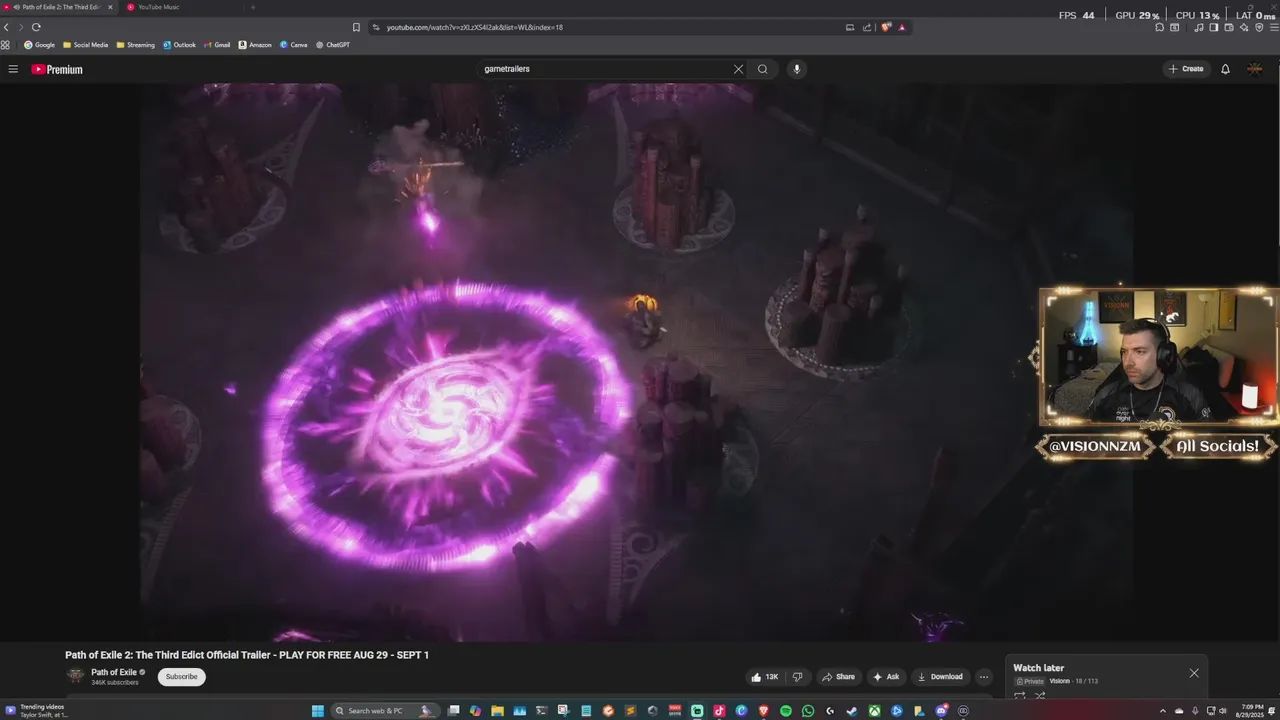Open Brave Rewards triangle icon
This screenshot has width=1280, height=720.
tap(901, 27)
